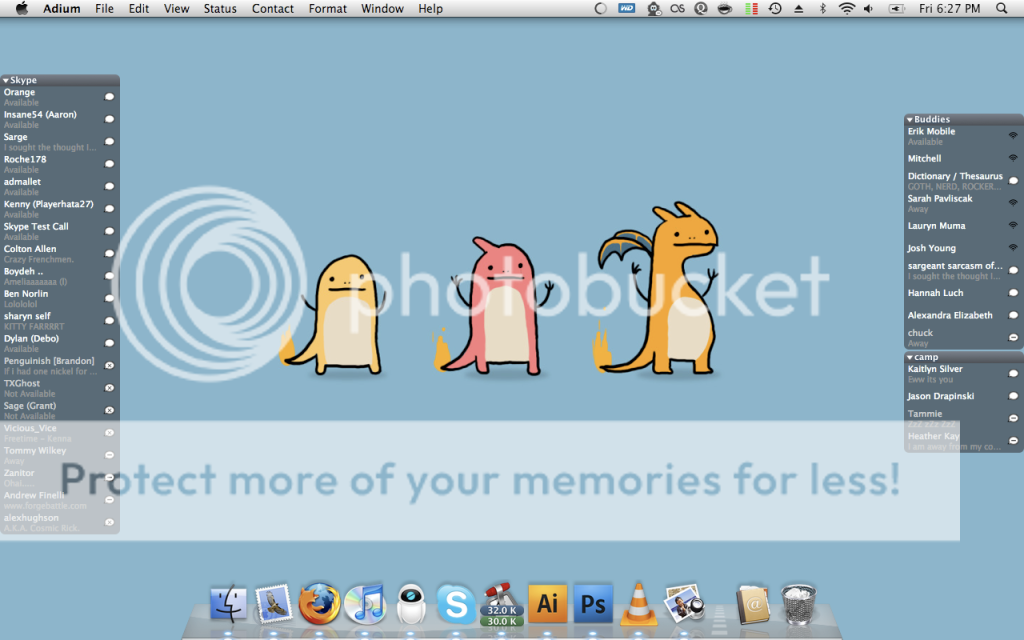
Task: Collapse the Skype contact group
Action: 6,80
